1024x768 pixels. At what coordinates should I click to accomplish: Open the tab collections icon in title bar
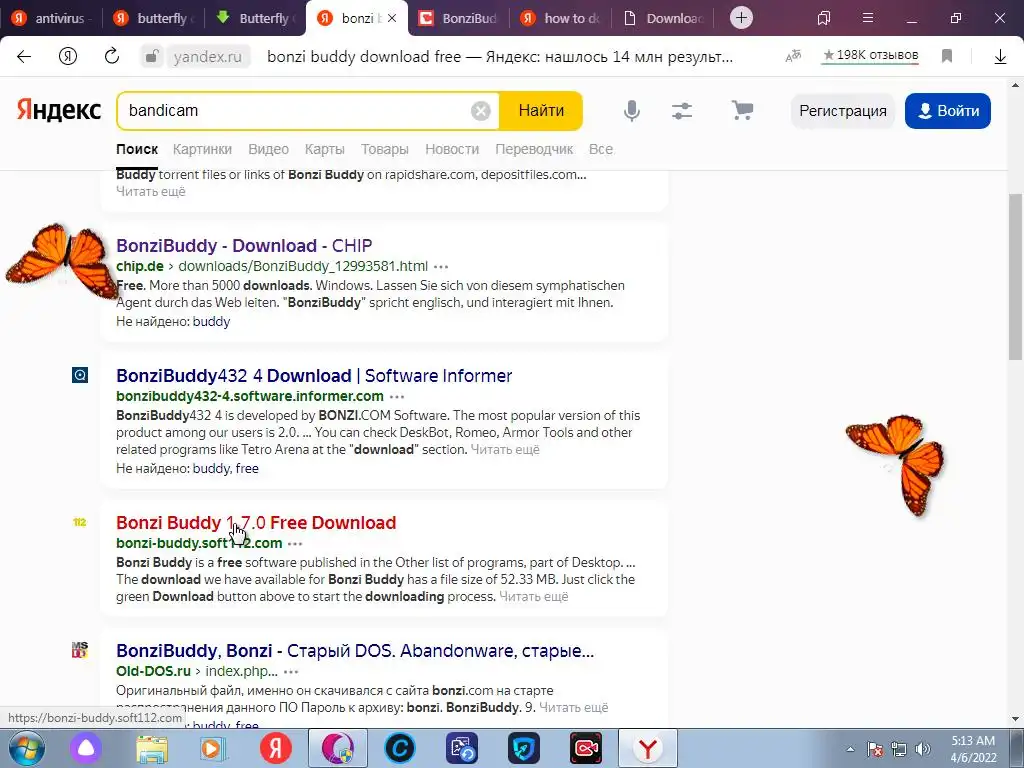tap(824, 18)
